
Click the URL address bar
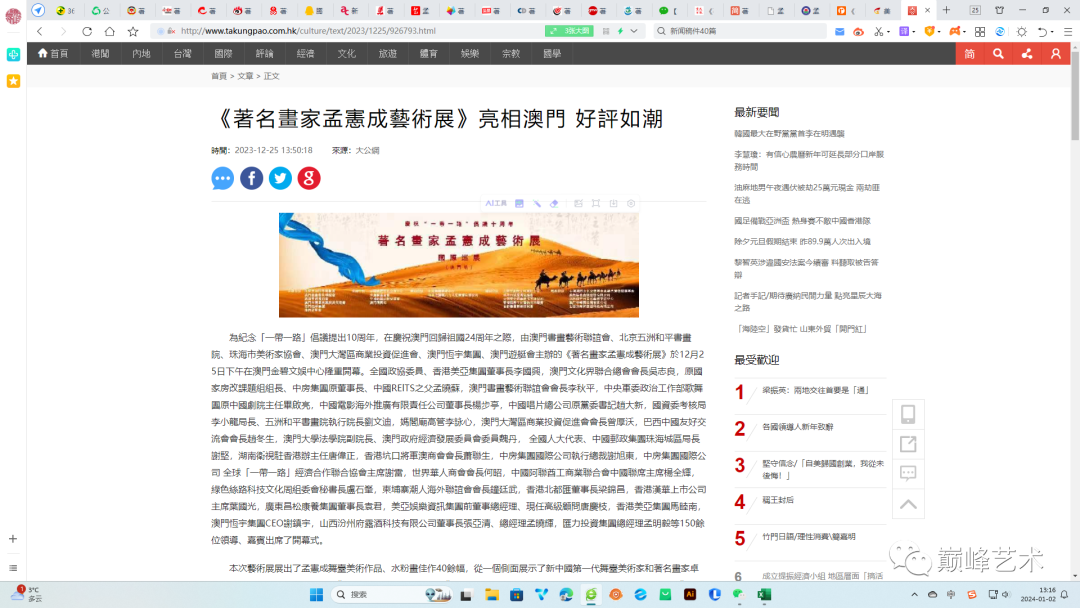(x=340, y=31)
